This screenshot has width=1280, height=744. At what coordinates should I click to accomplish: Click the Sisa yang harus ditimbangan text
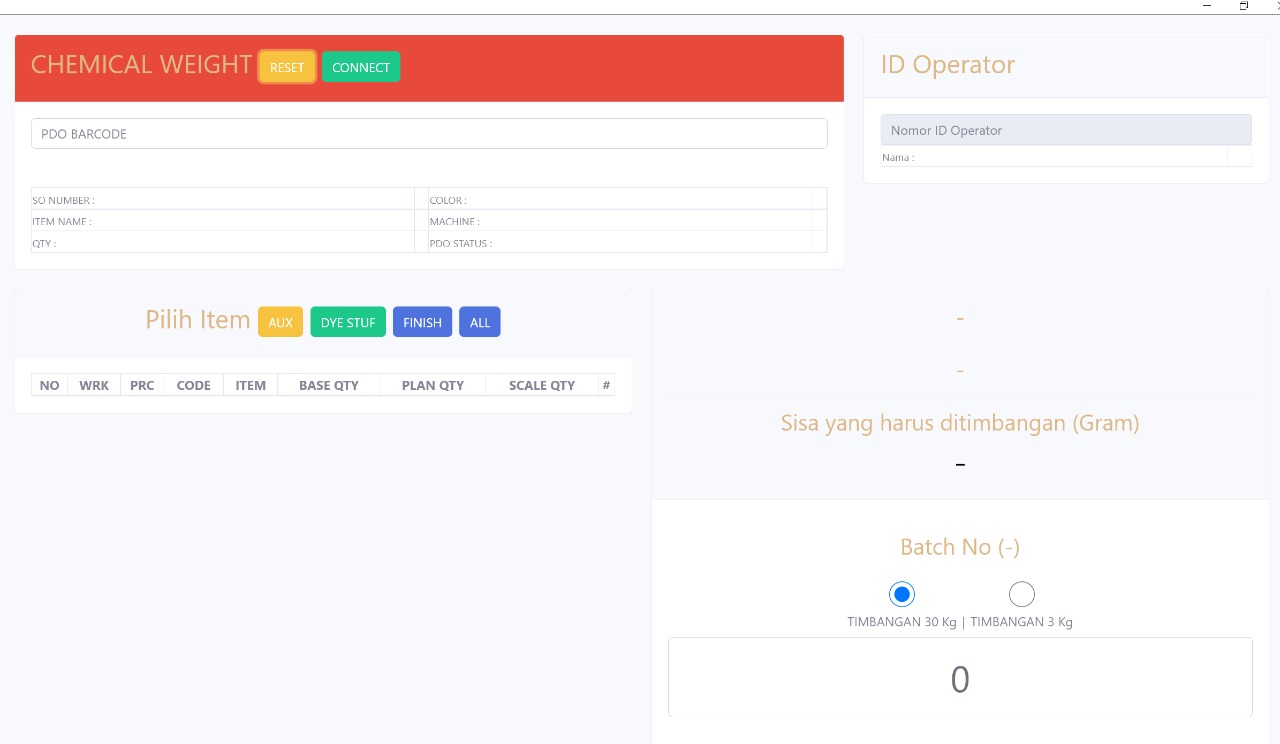pyautogui.click(x=960, y=423)
